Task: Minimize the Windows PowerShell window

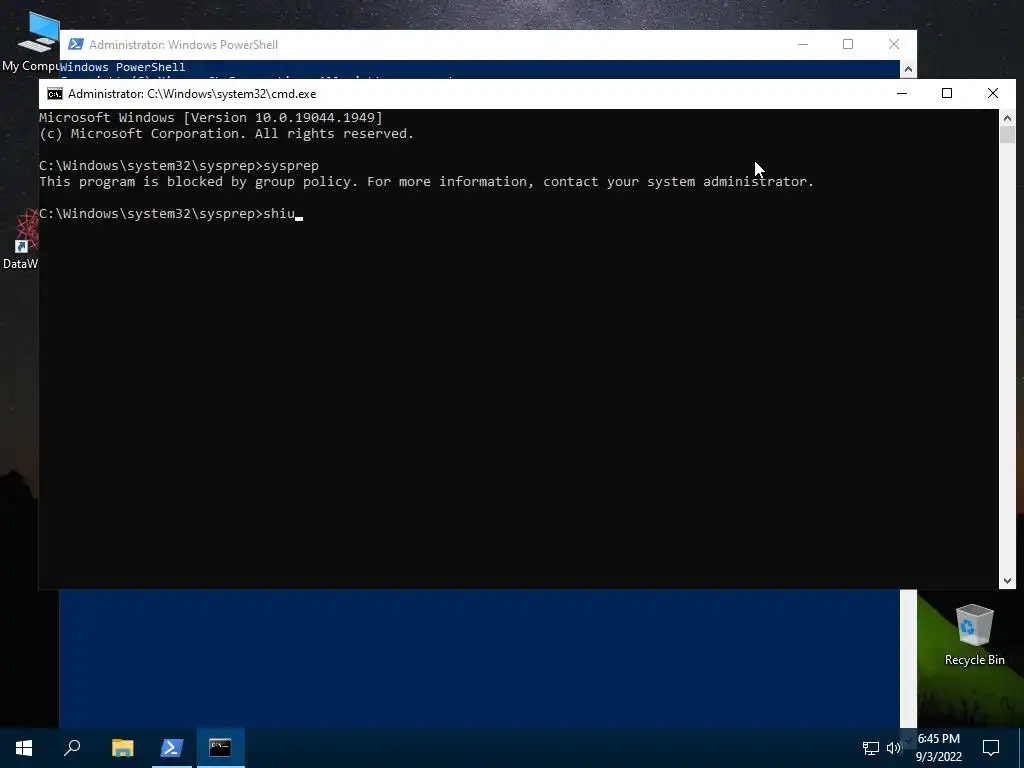Action: [803, 44]
